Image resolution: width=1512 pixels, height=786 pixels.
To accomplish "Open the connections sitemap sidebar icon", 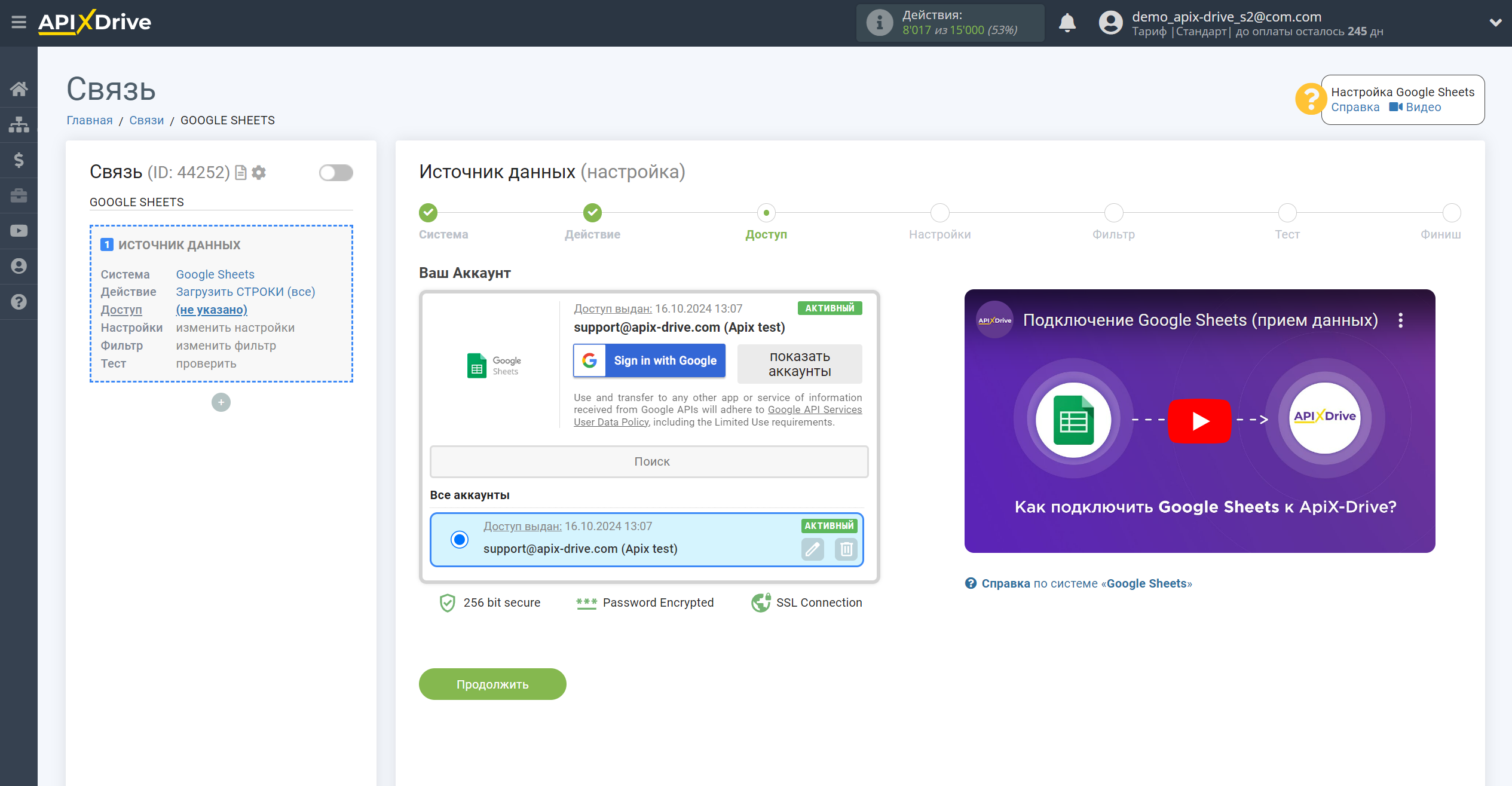I will click(x=19, y=124).
